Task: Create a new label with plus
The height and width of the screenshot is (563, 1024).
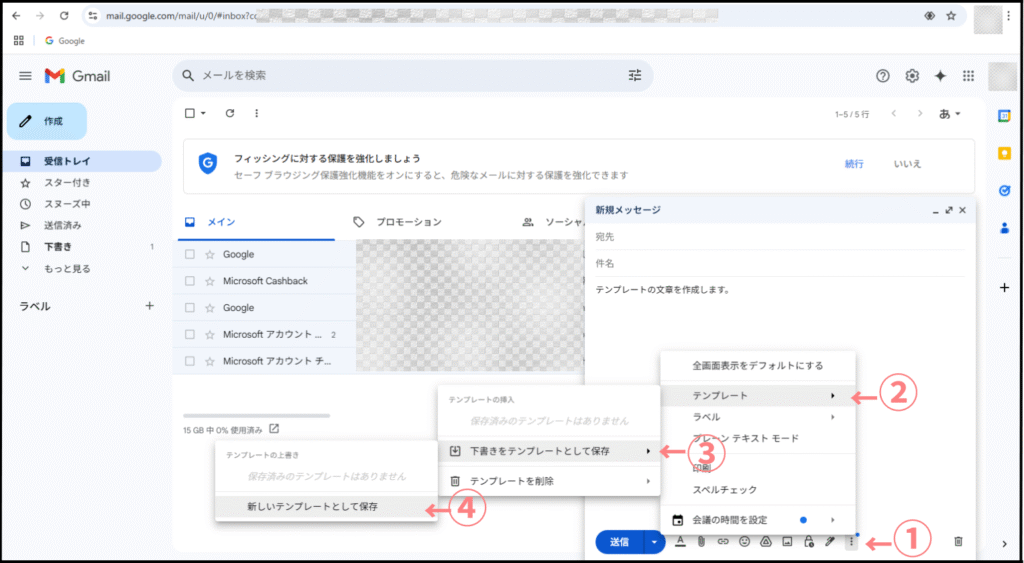Action: coord(149,305)
